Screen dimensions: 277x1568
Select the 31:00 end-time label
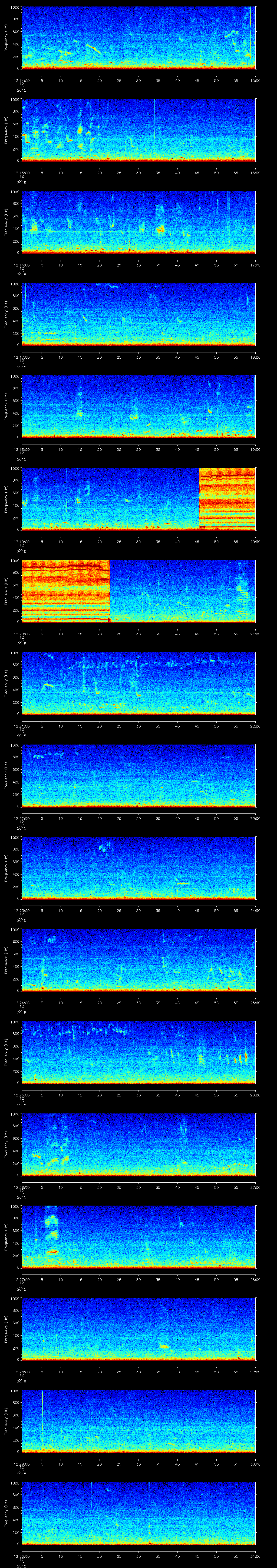pos(256,1556)
